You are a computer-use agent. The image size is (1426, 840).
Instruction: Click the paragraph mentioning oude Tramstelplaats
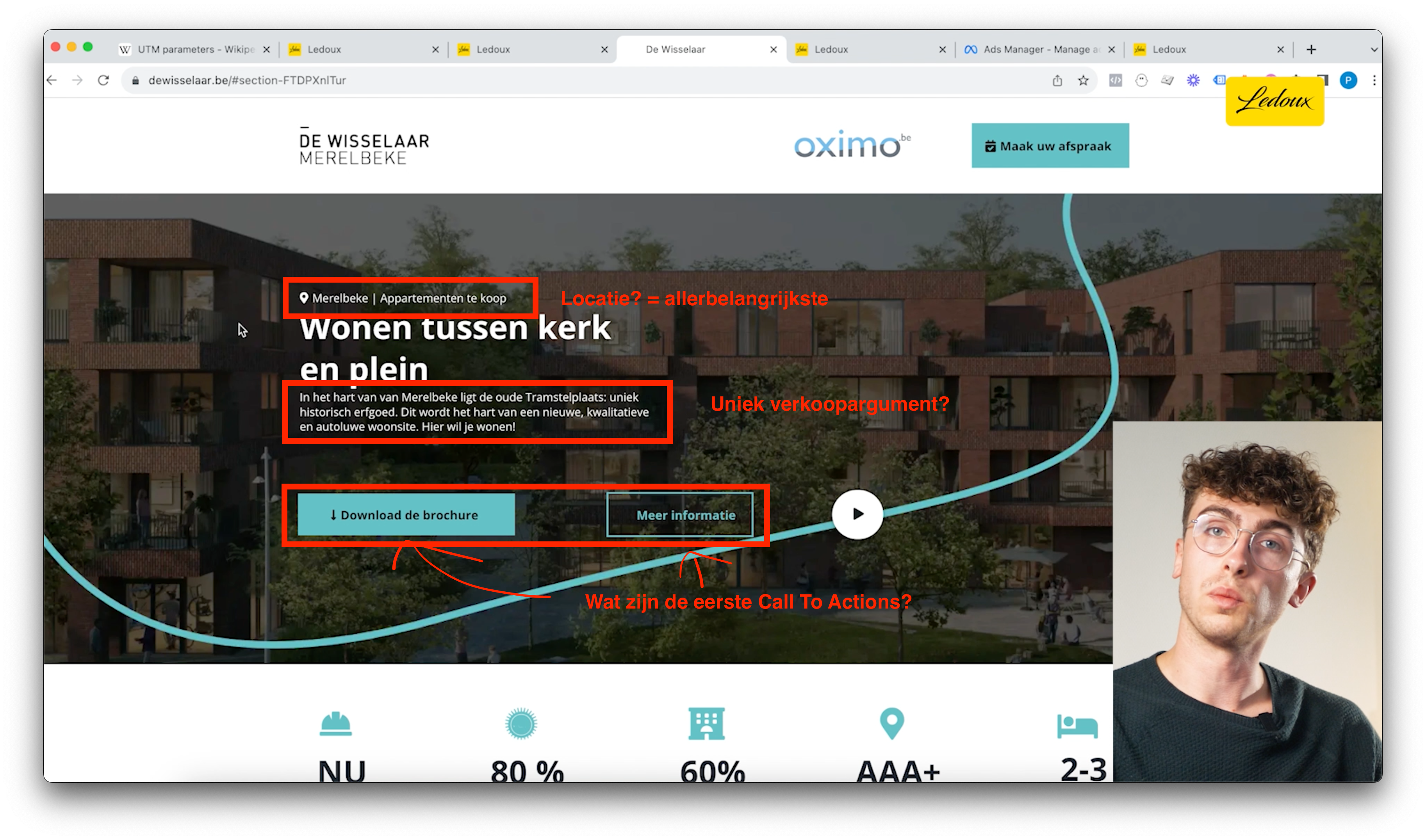tap(474, 411)
